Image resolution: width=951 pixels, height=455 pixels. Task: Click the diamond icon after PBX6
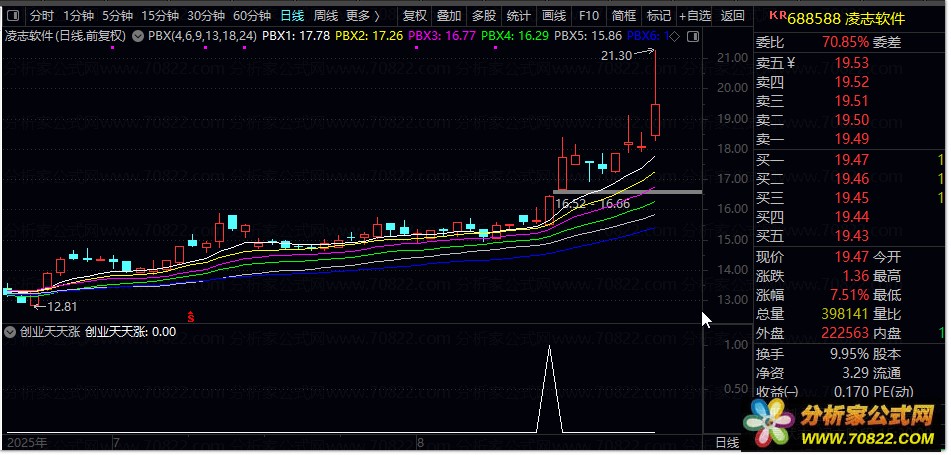click(676, 36)
